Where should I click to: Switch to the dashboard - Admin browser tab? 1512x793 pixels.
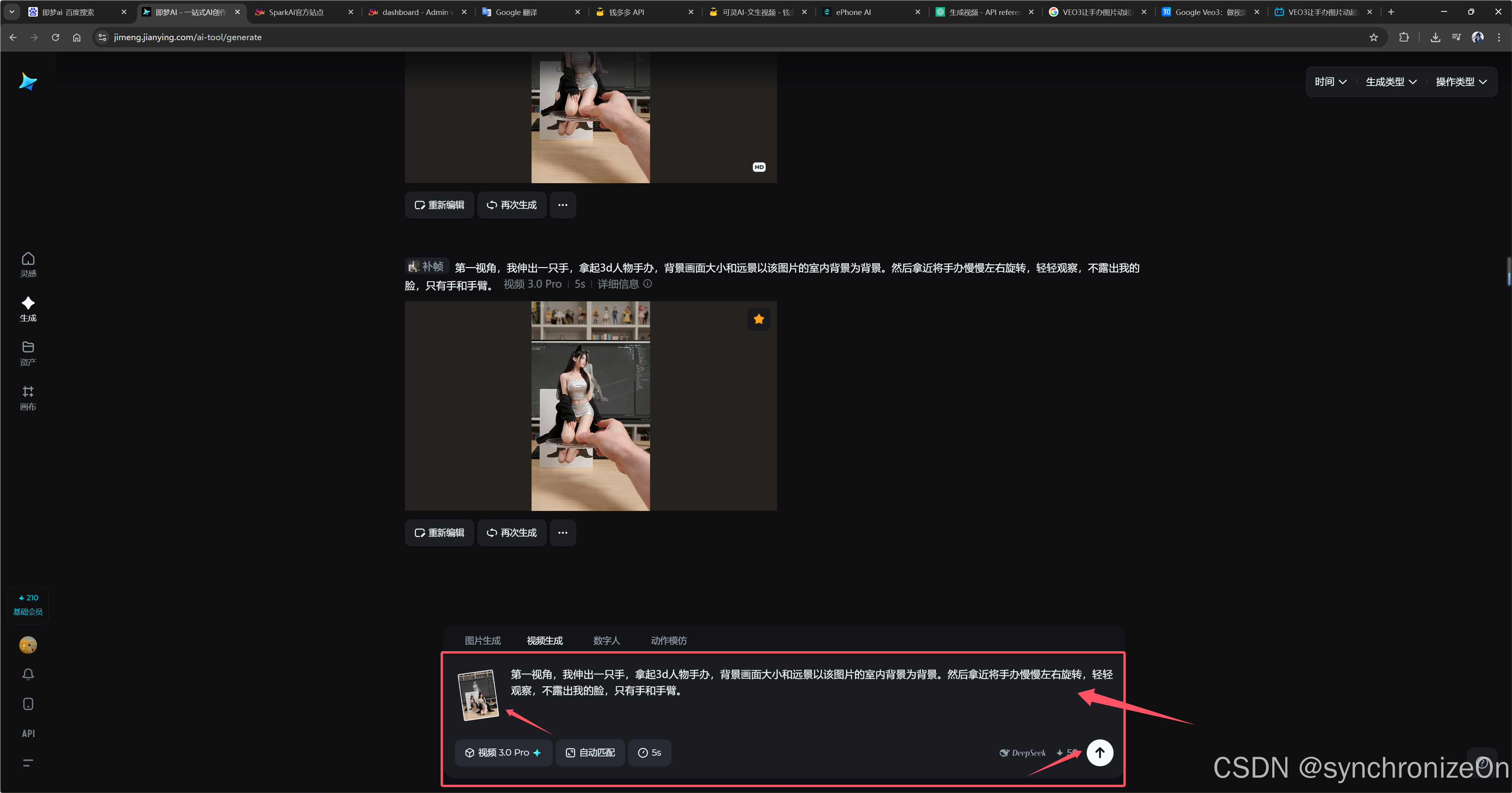point(417,12)
